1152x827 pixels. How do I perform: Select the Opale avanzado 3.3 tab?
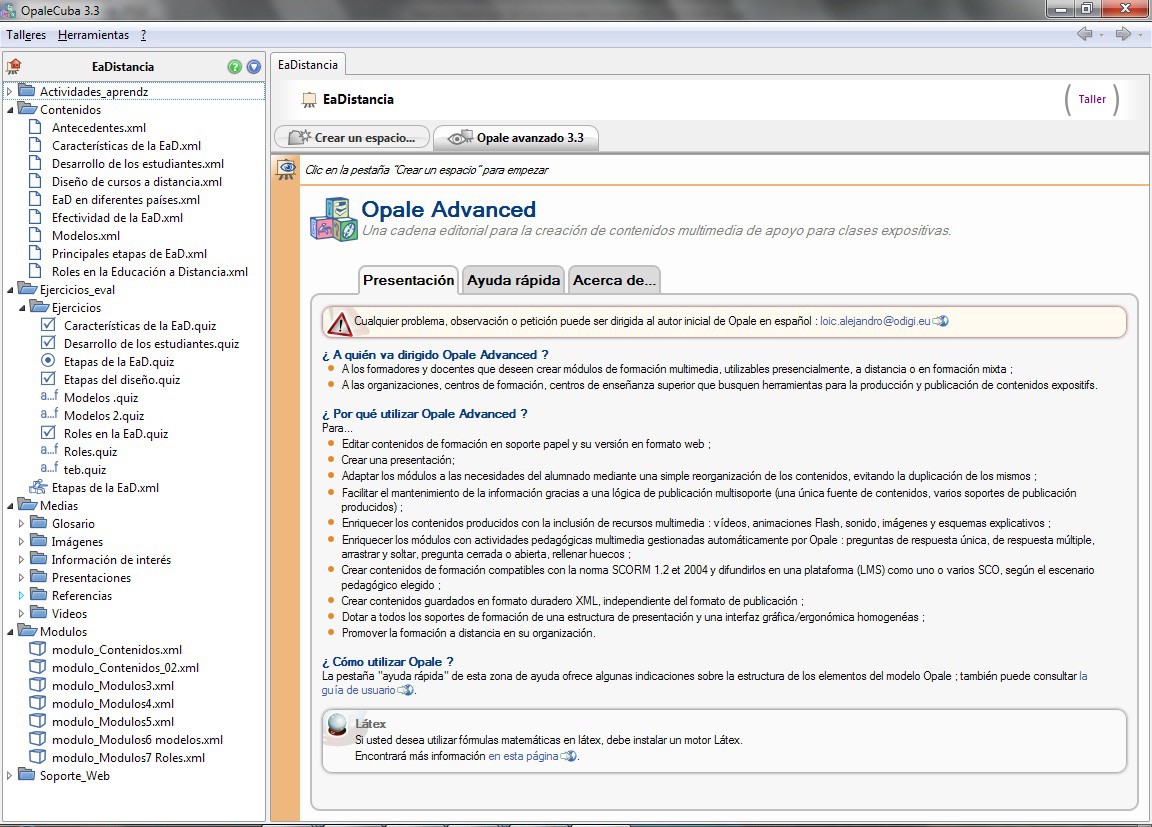point(516,137)
